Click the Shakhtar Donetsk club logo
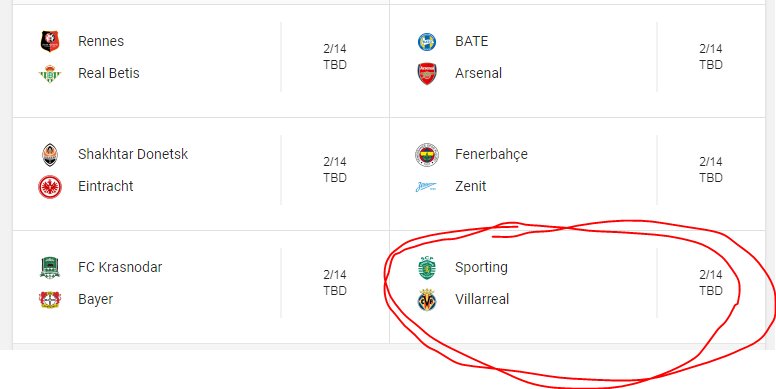776x389 pixels. point(49,154)
